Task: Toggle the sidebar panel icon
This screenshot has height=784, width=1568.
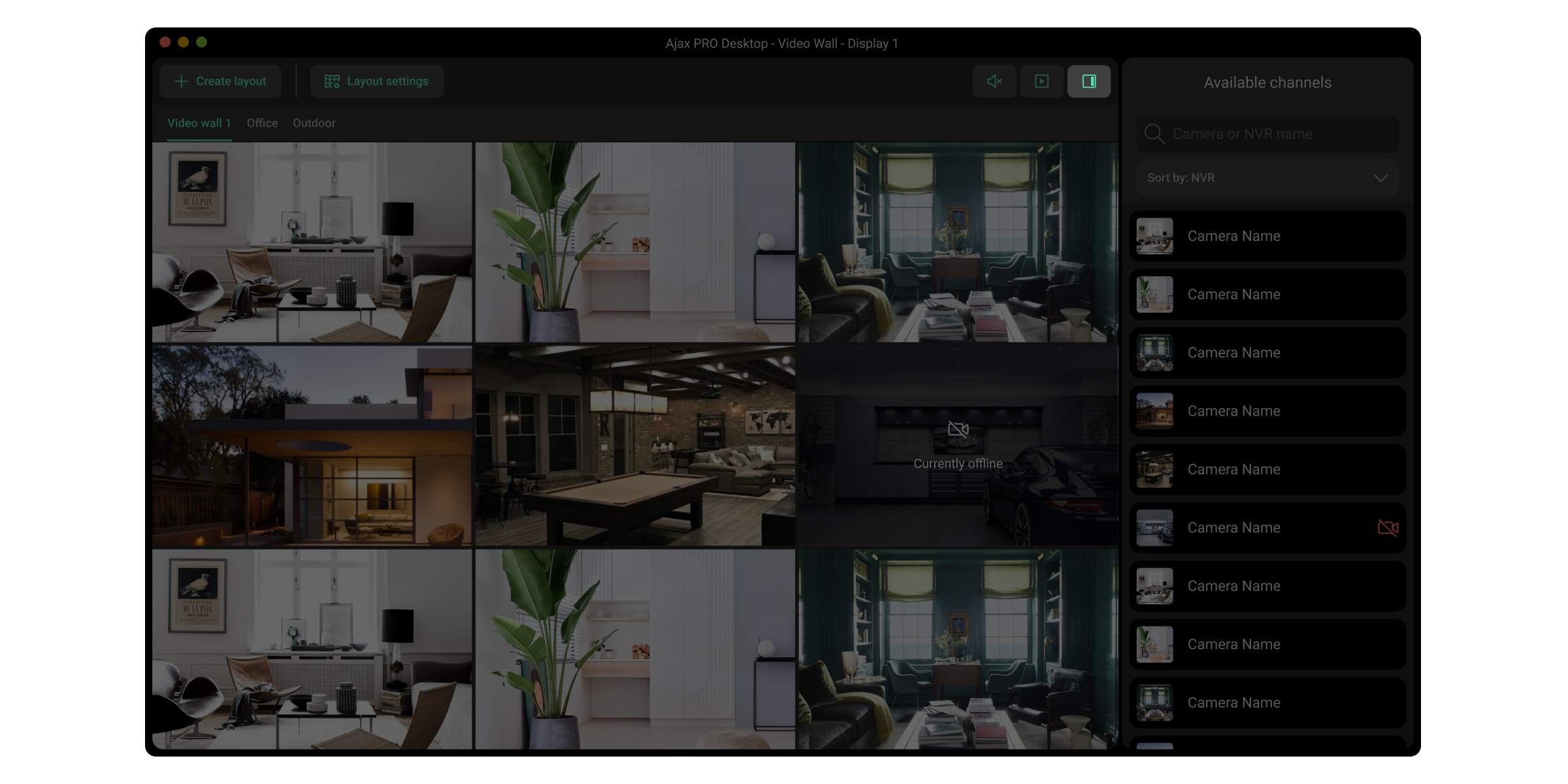Action: (1090, 81)
